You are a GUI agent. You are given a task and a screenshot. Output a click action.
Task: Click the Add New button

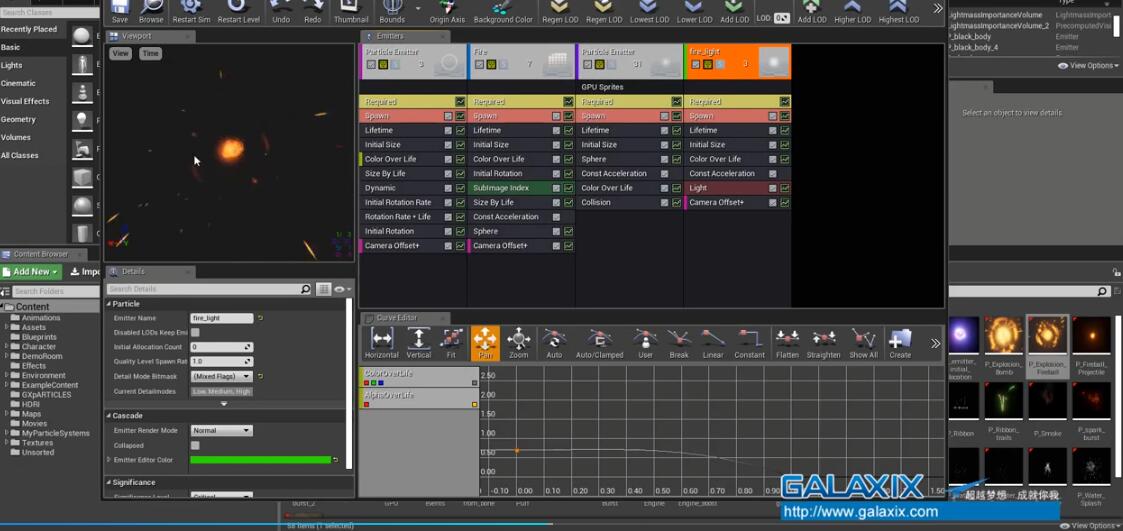point(31,272)
